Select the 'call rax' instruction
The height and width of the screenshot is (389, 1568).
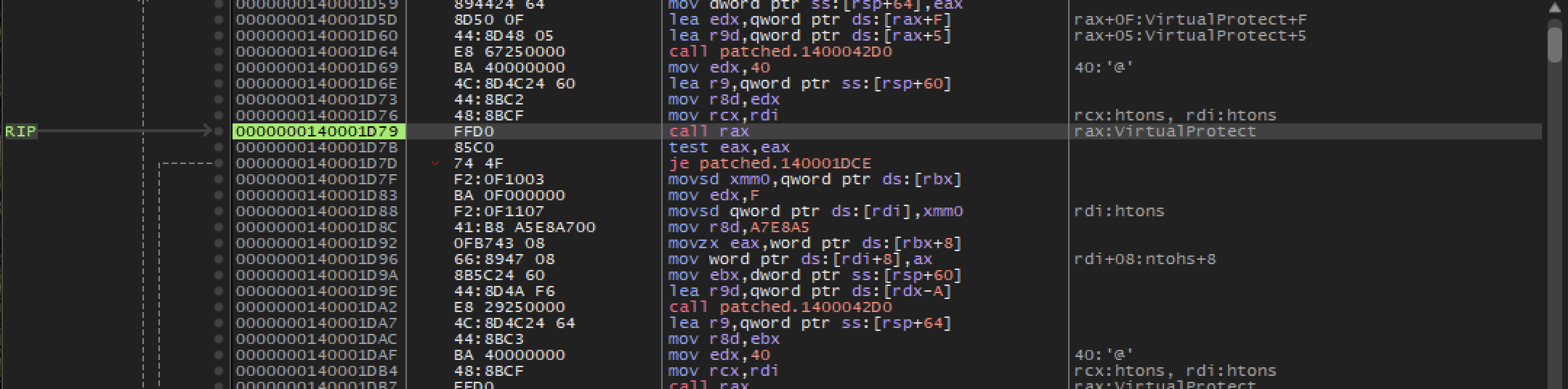pos(708,131)
